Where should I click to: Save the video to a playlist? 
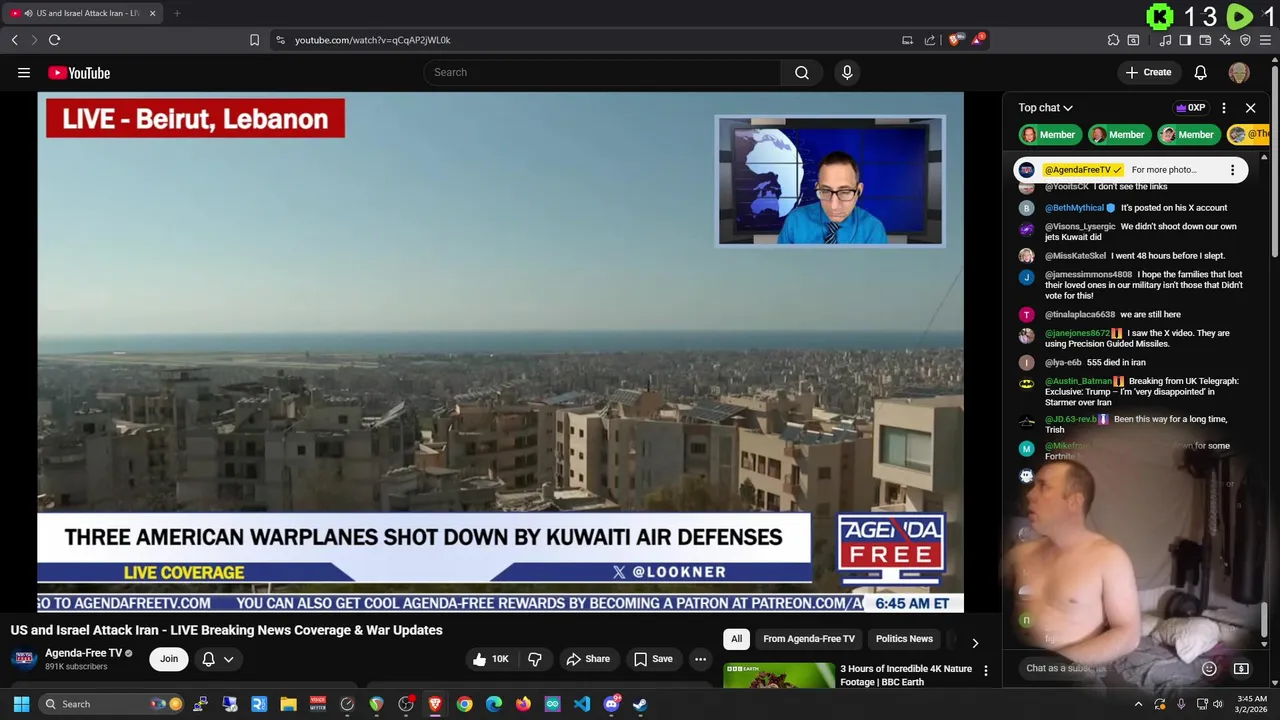652,659
